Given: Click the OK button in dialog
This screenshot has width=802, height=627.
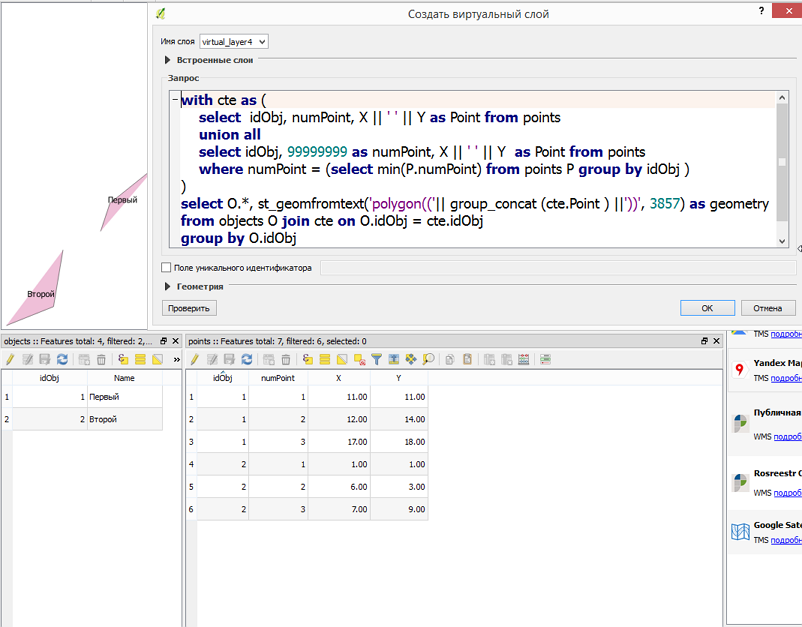Looking at the screenshot, I should [x=707, y=308].
